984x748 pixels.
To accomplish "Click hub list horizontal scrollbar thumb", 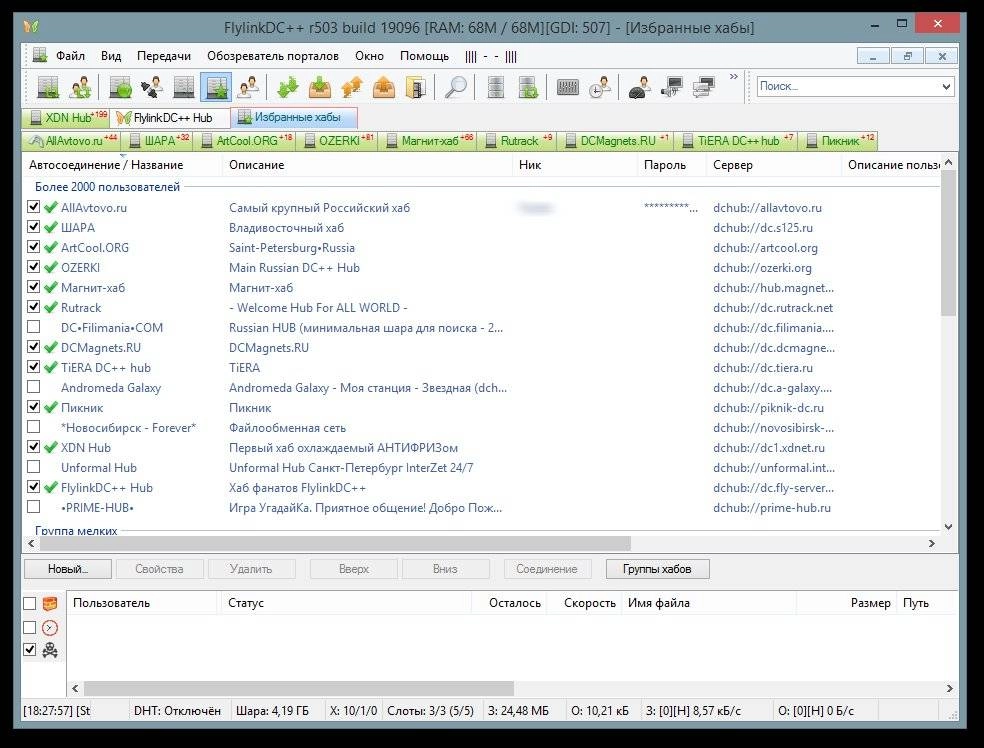I will [336, 543].
